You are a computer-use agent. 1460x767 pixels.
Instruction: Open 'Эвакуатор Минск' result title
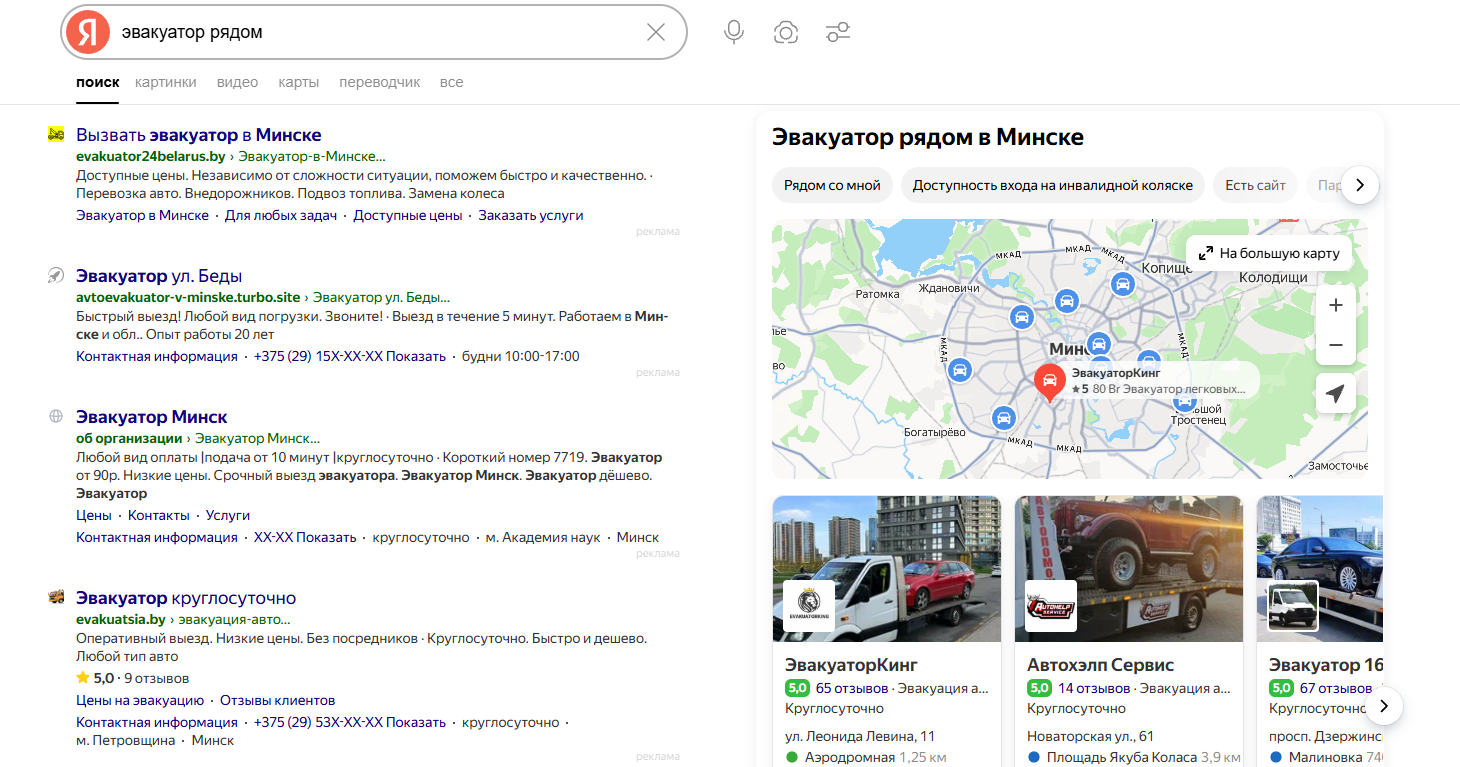pos(152,417)
